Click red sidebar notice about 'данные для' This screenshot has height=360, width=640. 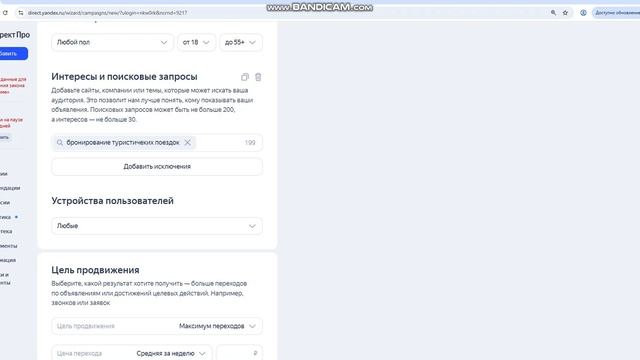coord(13,85)
